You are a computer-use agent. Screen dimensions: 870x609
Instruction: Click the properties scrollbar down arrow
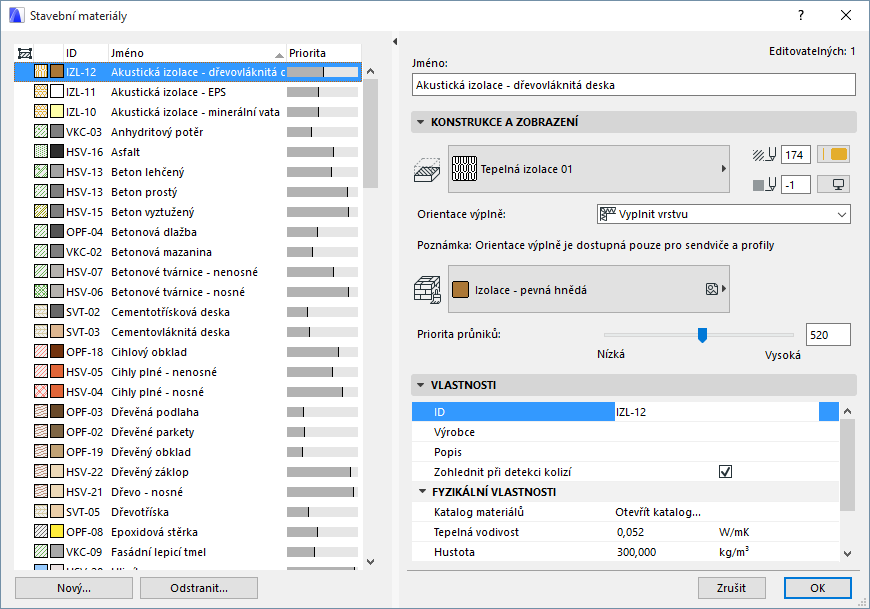click(847, 553)
